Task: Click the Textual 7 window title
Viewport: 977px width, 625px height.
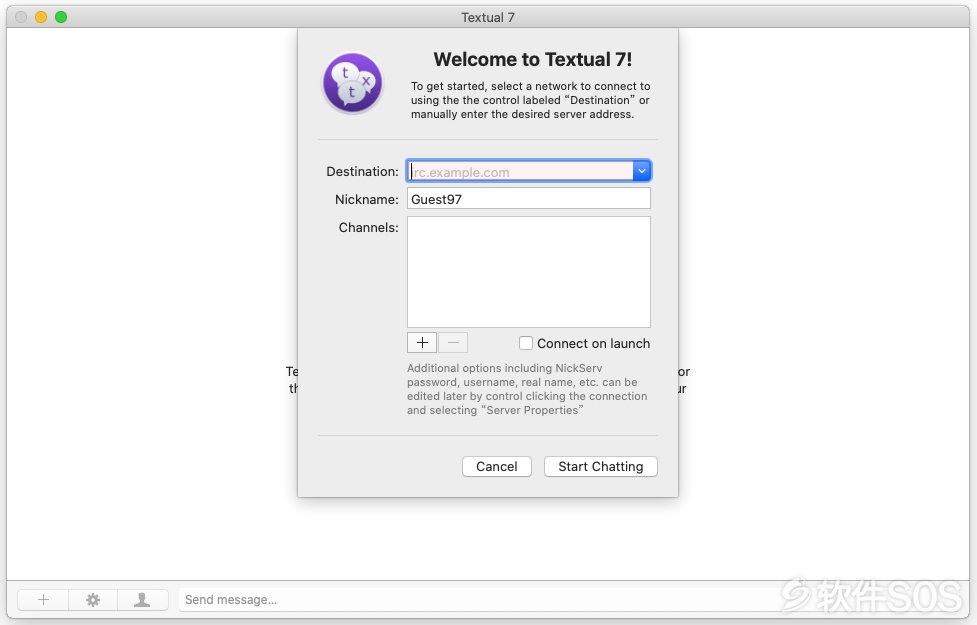Action: tap(488, 17)
